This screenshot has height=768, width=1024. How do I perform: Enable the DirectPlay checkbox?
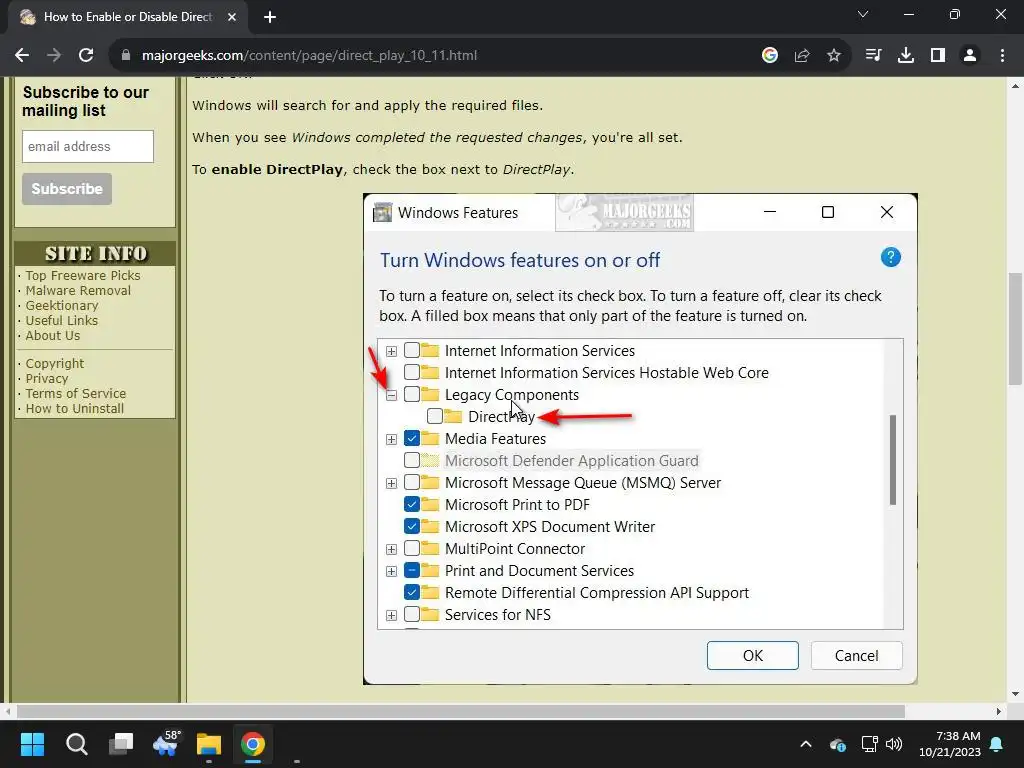tap(435, 416)
